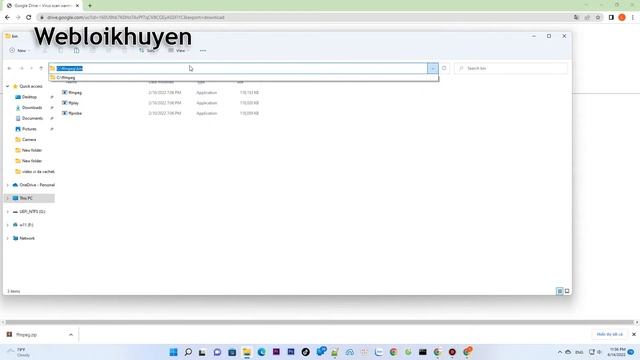Image resolution: width=640 pixels, height=360 pixels.
Task: Expand the ffmpeg.zip download options chevron
Action: (71, 334)
